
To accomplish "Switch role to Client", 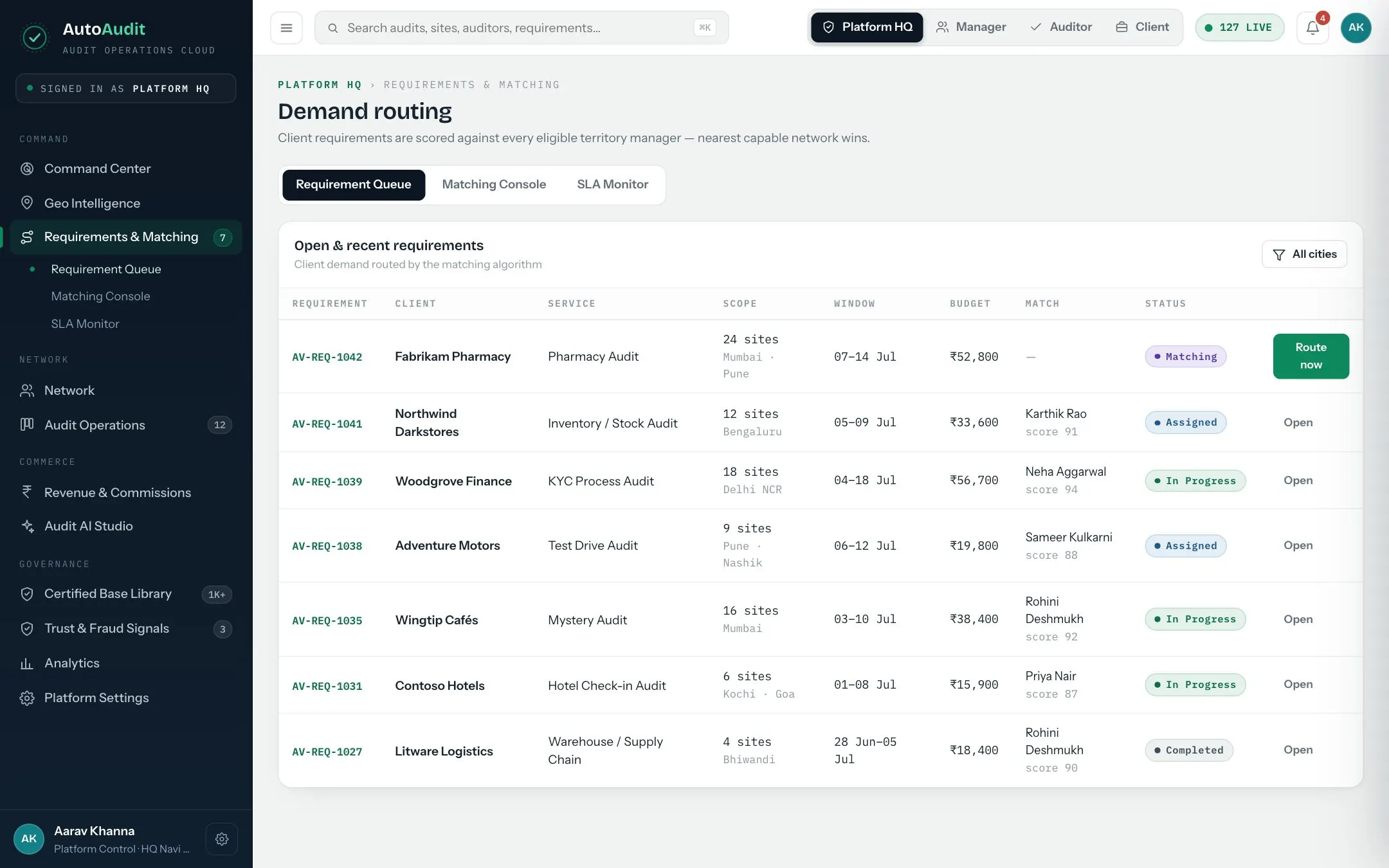I will click(1143, 27).
